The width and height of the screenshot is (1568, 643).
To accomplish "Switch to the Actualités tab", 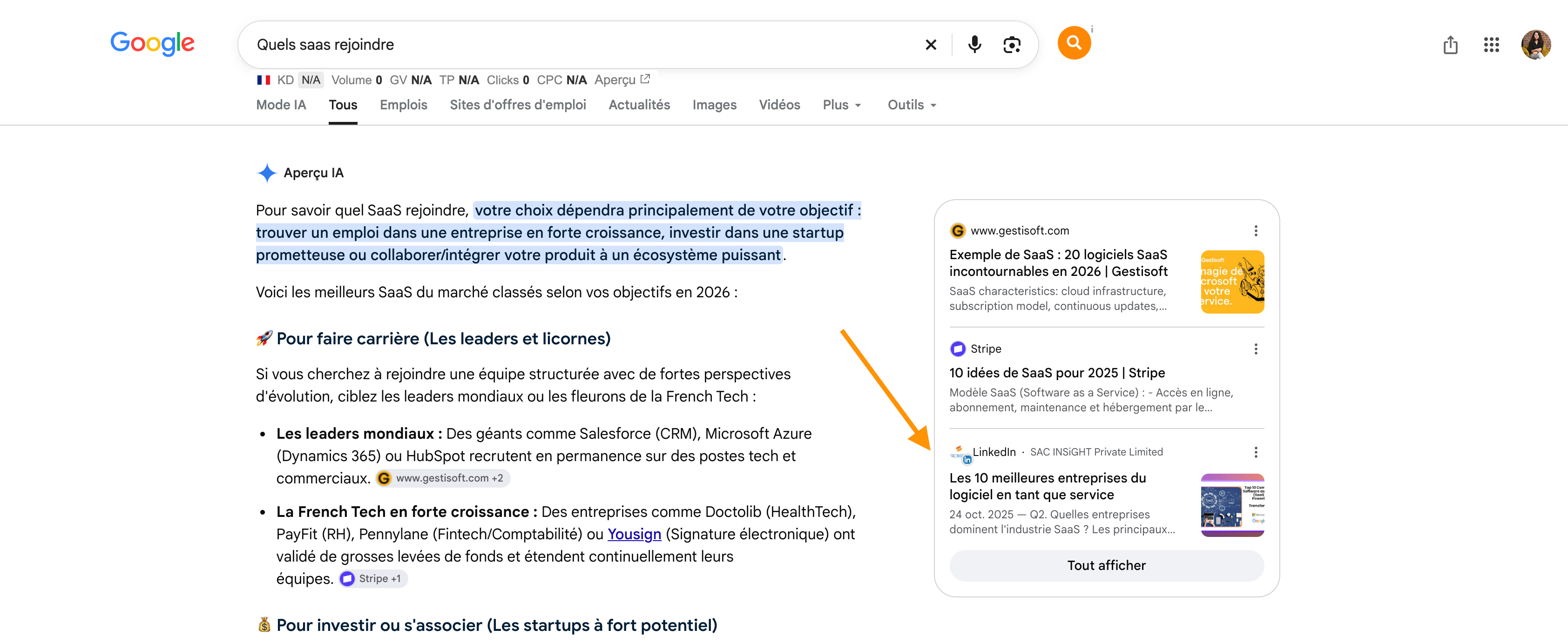I will click(x=639, y=105).
